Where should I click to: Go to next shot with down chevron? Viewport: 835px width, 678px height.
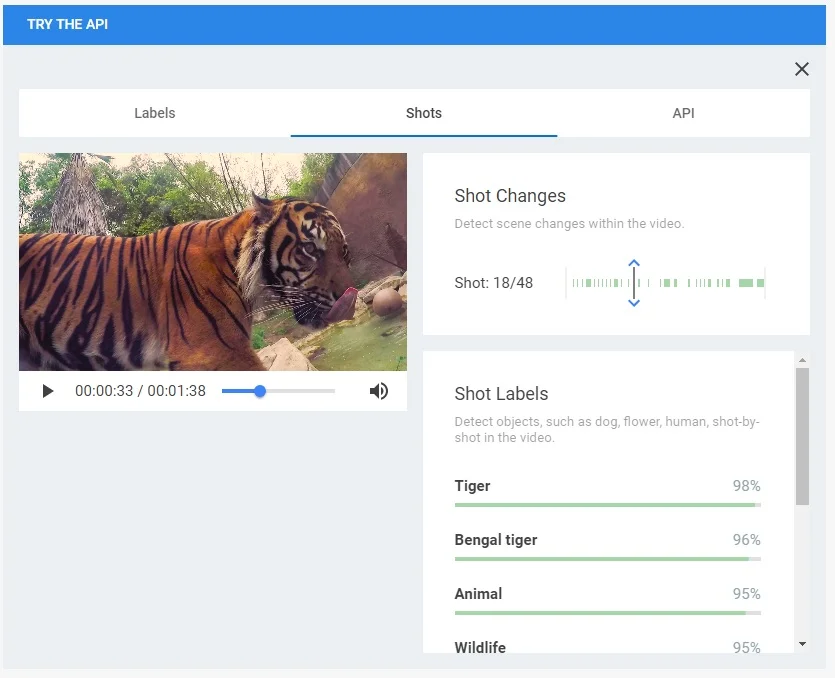click(634, 303)
